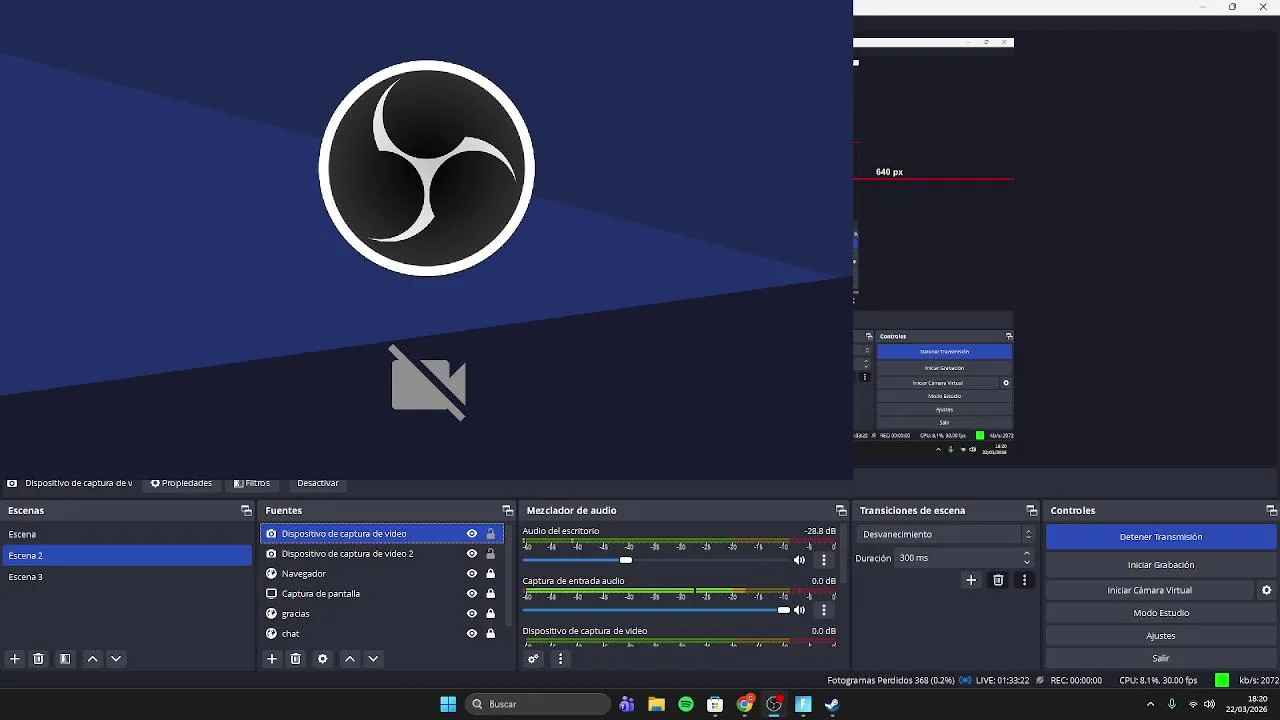Image resolution: width=1280 pixels, height=720 pixels.
Task: Undock the Transiciones de escena panel
Action: [x=1031, y=510]
